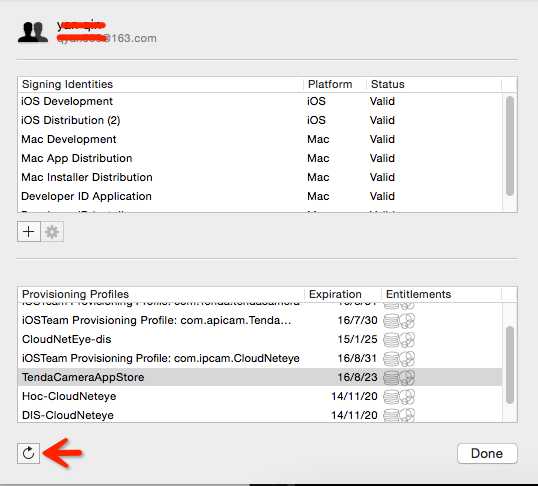The image size is (538, 486).
Task: Select the Hoc-CloudNeteye provisioning profile
Action: [260, 396]
